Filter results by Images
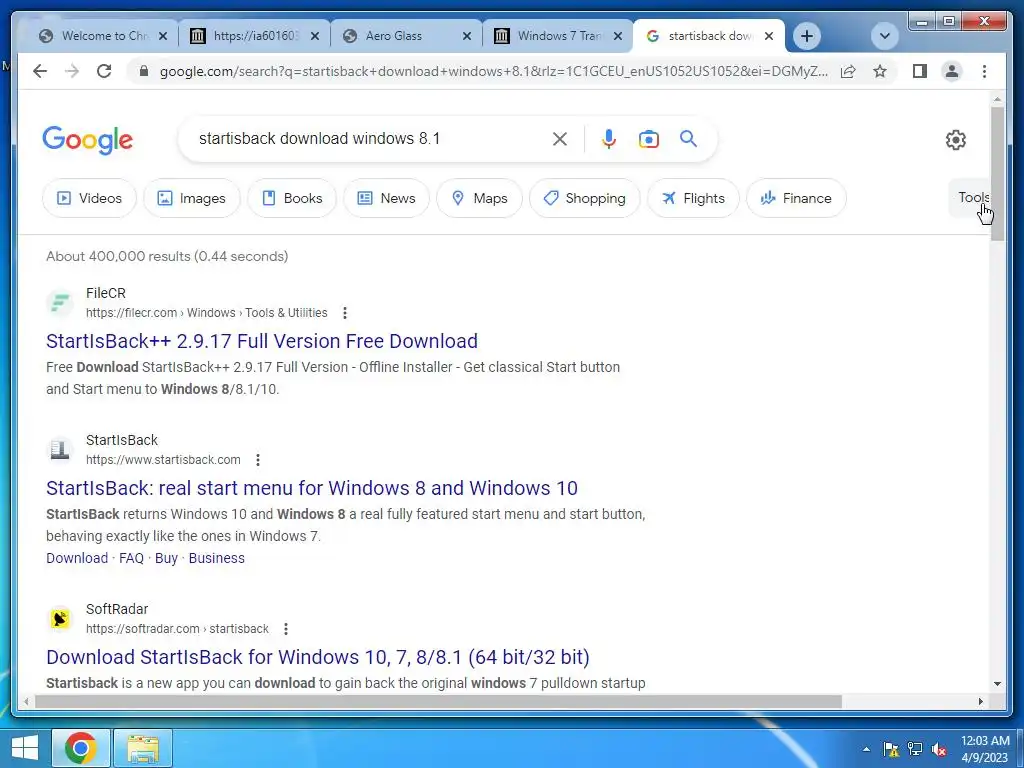1024x768 pixels. pyautogui.click(x=192, y=198)
